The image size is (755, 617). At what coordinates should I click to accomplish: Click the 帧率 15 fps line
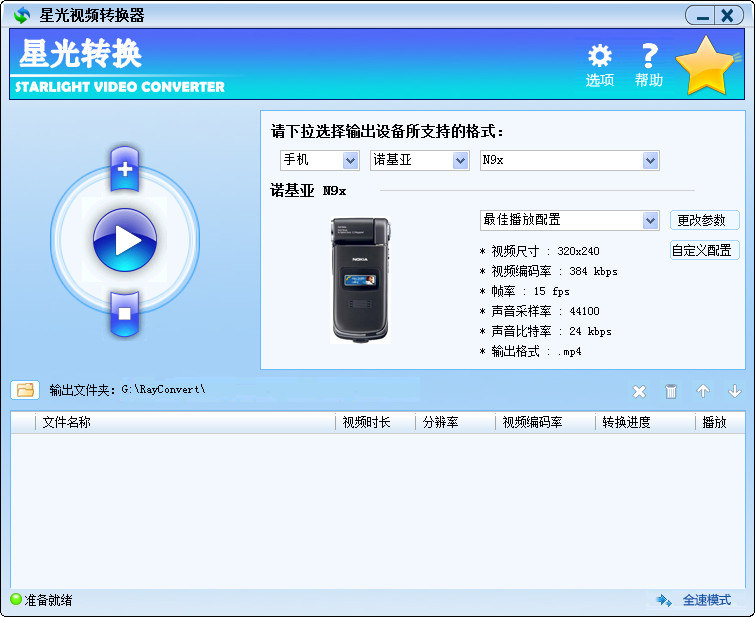(525, 291)
